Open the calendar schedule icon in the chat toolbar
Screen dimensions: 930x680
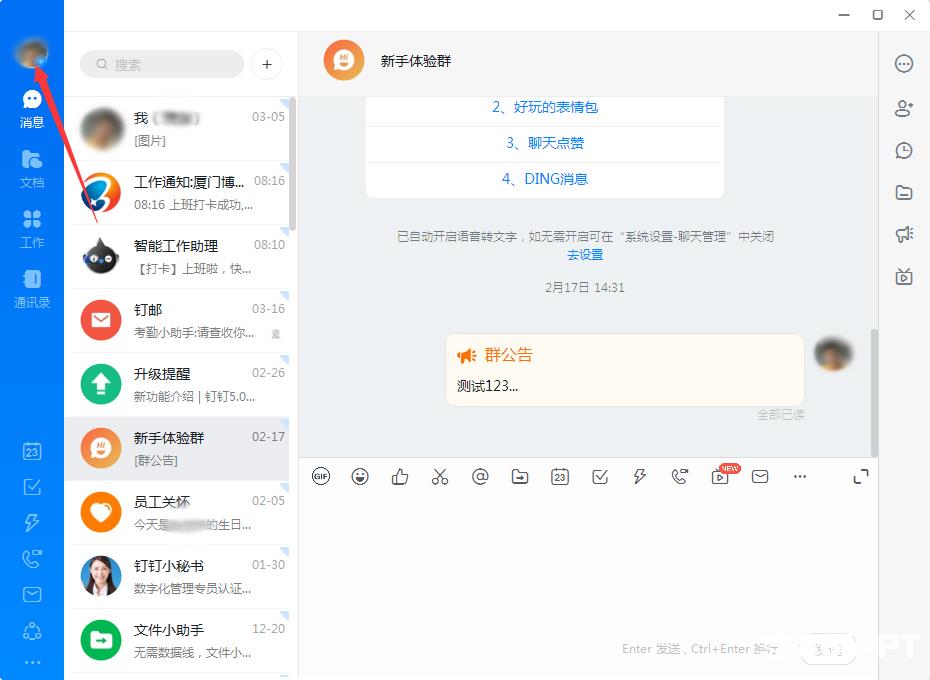pos(560,476)
